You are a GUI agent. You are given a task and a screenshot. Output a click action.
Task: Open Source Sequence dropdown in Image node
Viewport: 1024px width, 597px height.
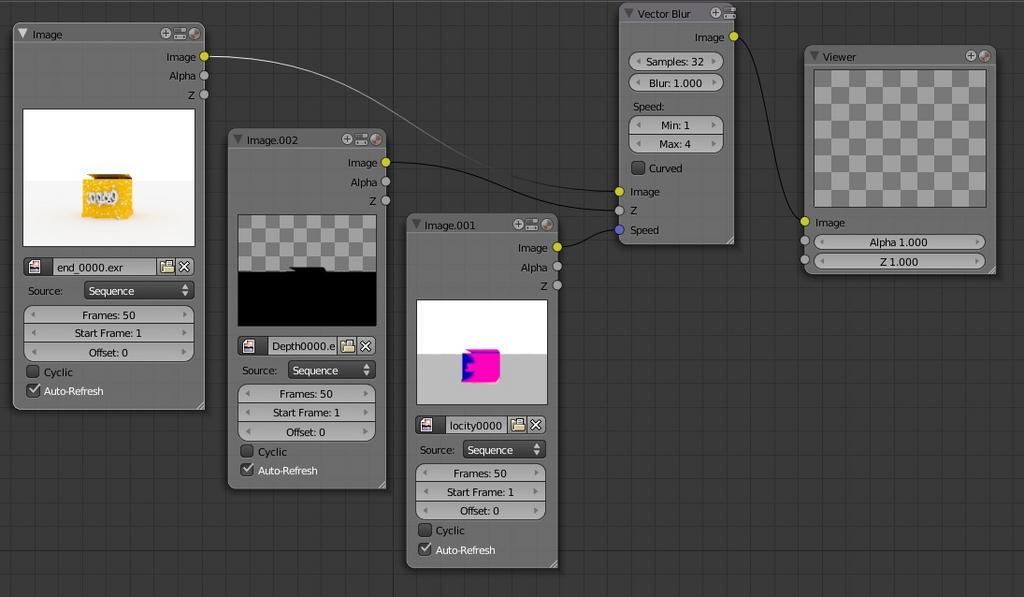139,291
